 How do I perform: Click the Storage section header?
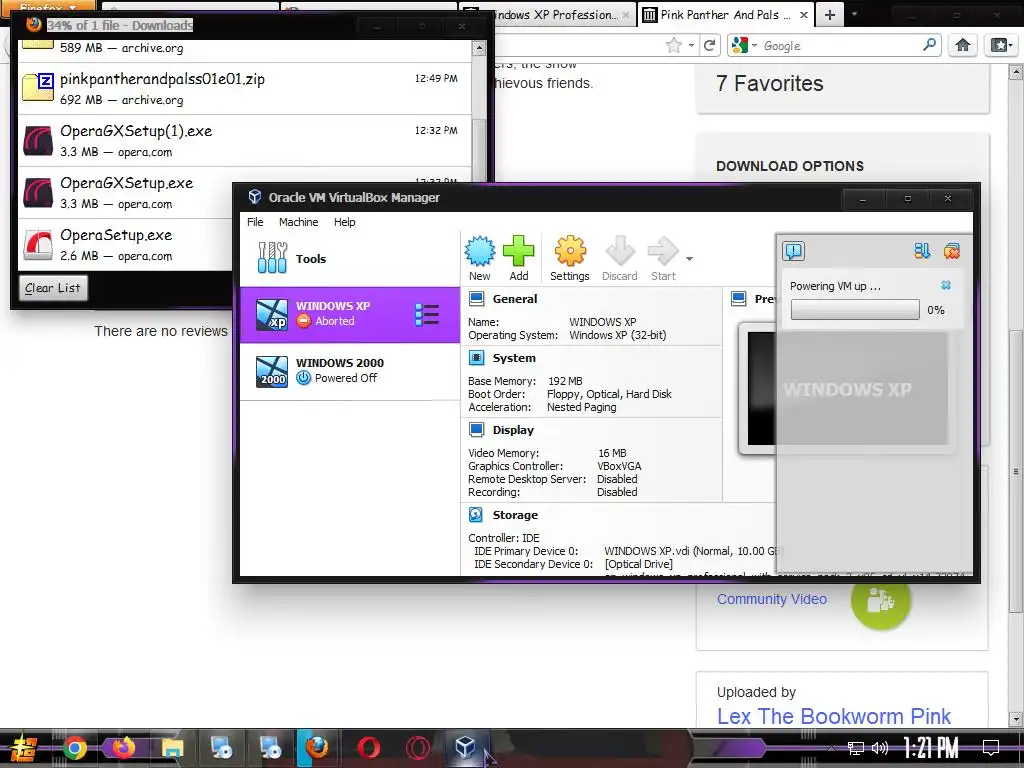[515, 515]
